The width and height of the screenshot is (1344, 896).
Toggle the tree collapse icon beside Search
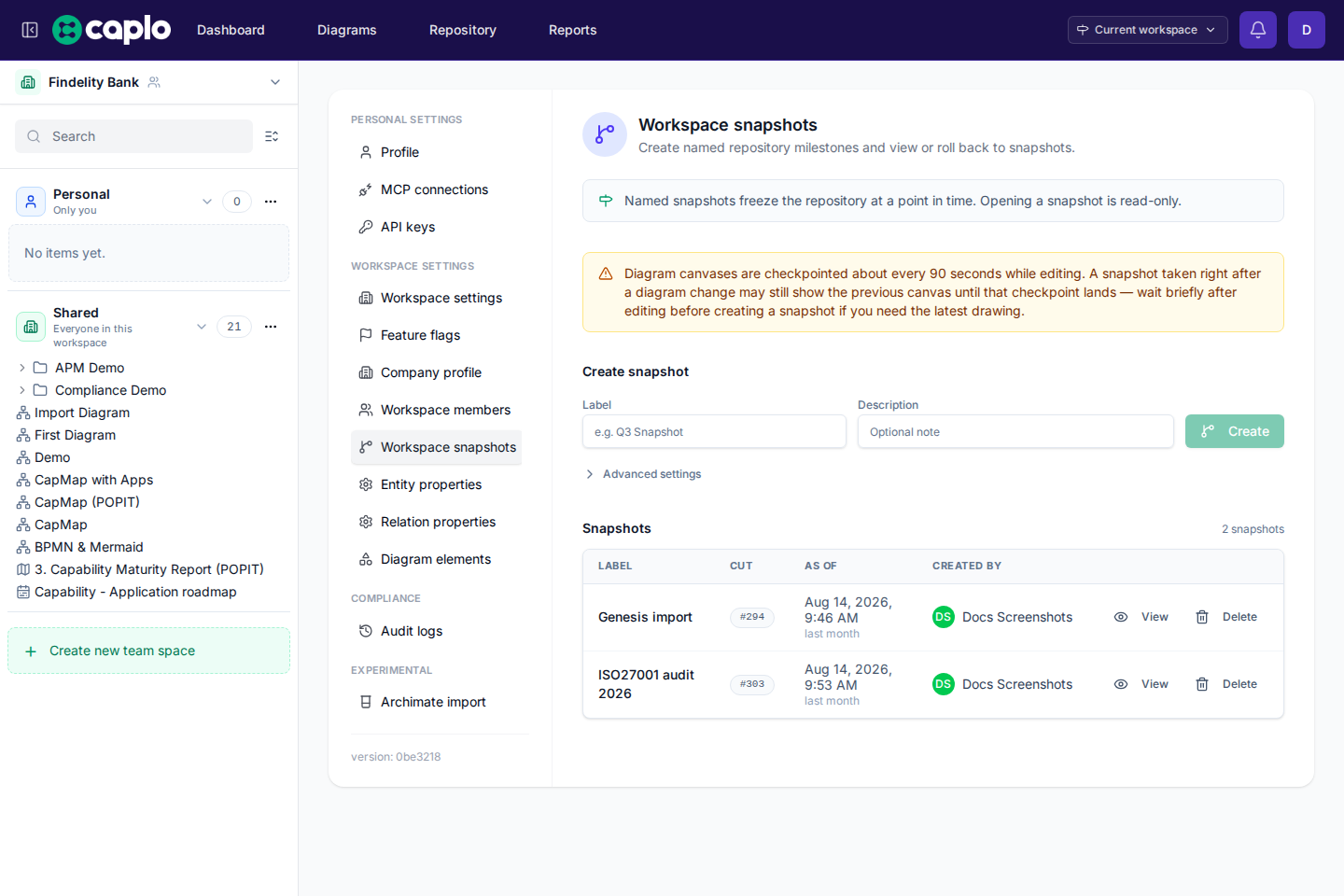pos(272,136)
